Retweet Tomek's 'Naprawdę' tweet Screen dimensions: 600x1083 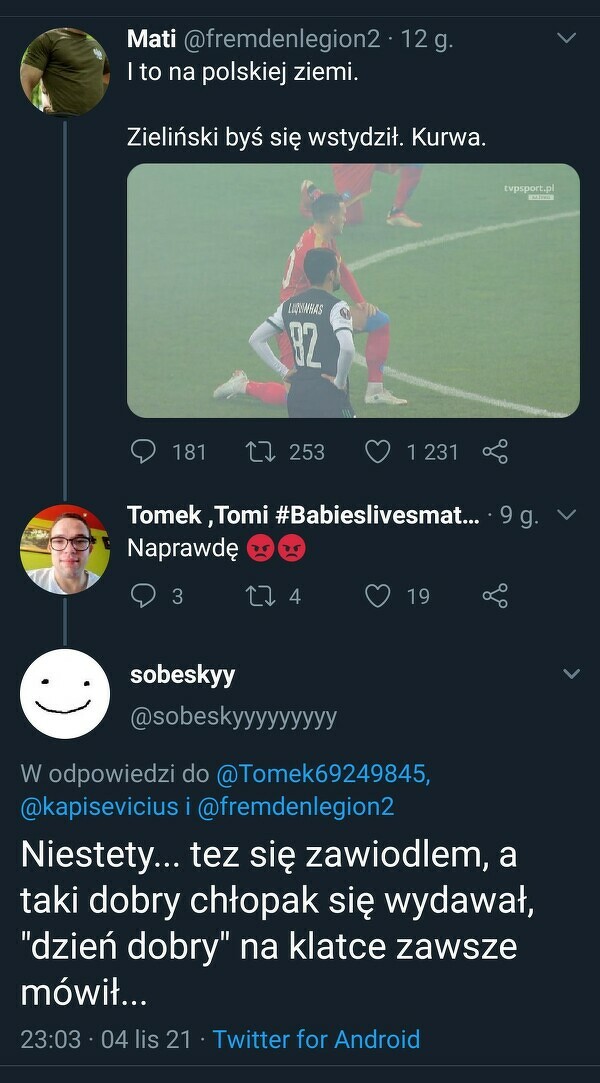pyautogui.click(x=260, y=596)
